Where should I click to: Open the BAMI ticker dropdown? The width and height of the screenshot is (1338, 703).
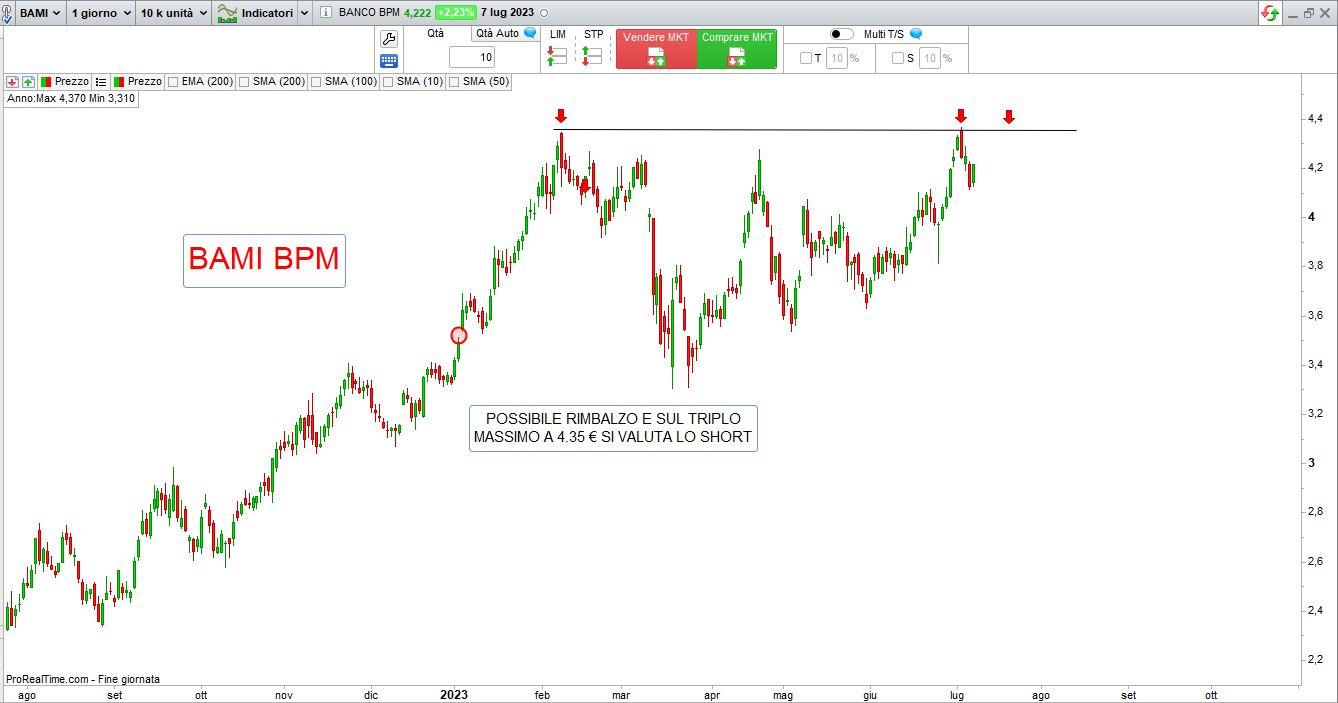pyautogui.click(x=41, y=13)
